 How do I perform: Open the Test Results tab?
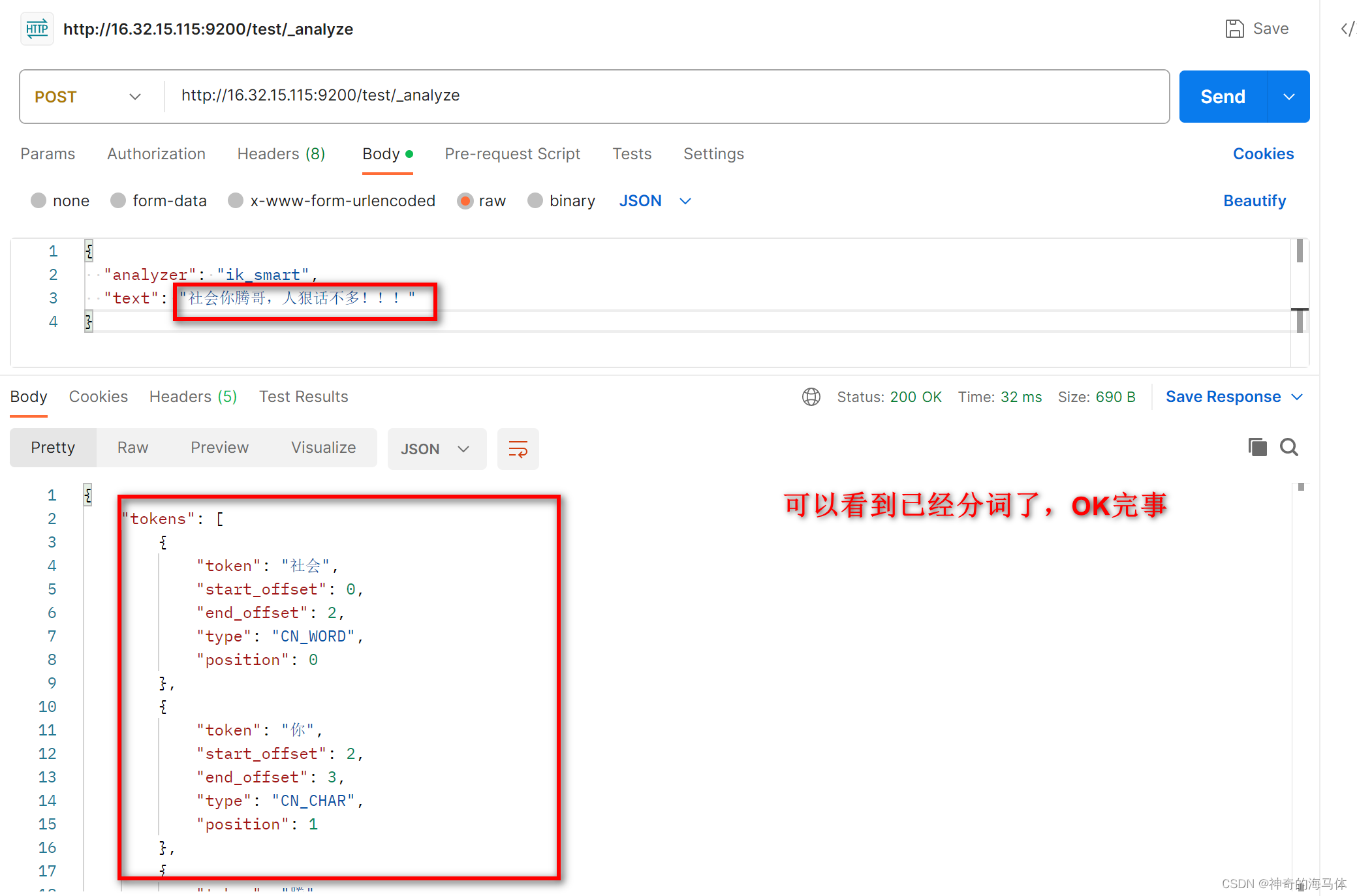(x=304, y=397)
